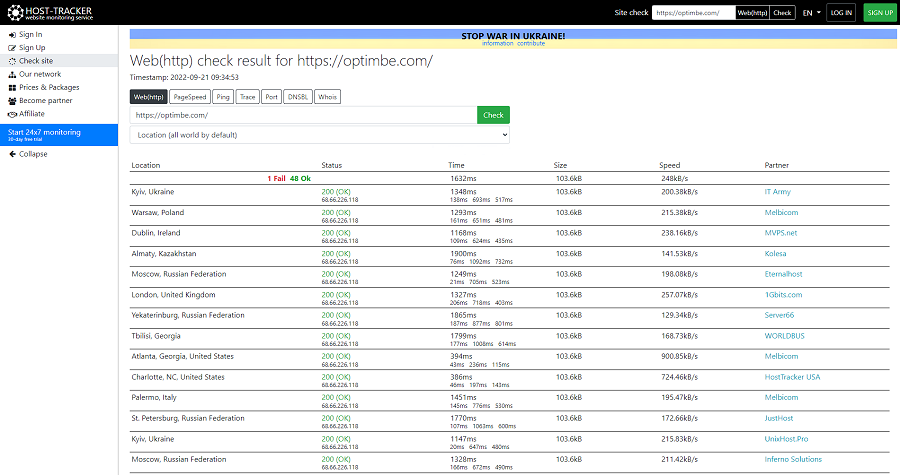Screen dimensions: 900x475
Task: Click the Almaty, Kazakhstan location cell
Action: coord(164,254)
